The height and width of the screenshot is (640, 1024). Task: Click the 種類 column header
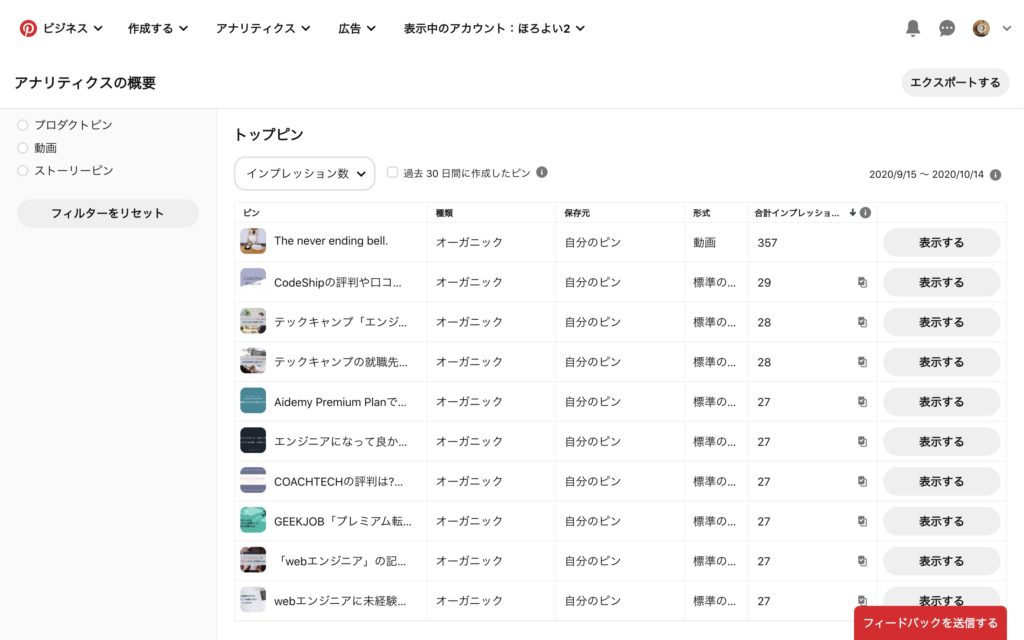444,213
